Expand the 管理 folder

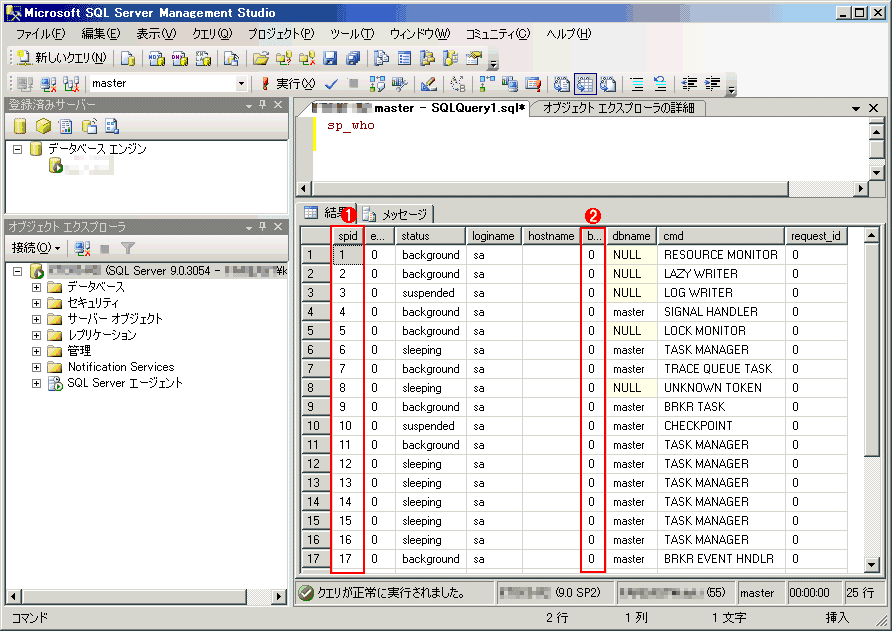(x=36, y=351)
